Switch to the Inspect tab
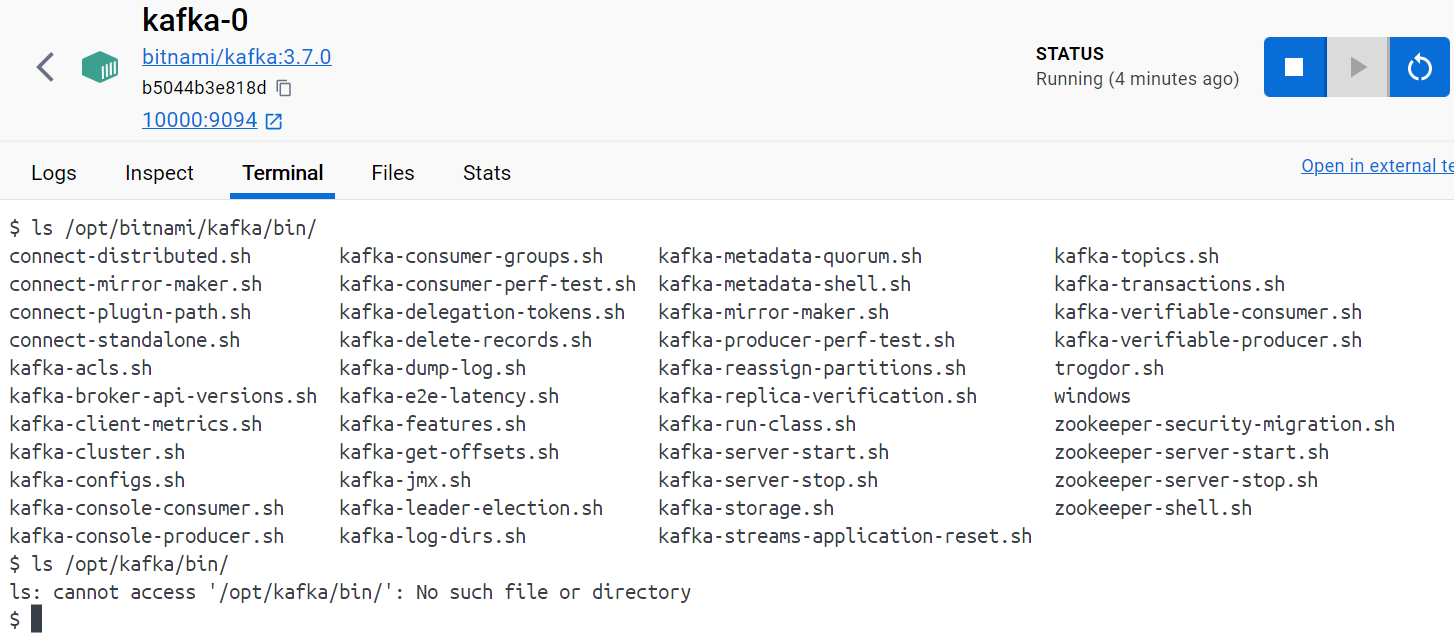The height and width of the screenshot is (637, 1454). click(x=159, y=173)
